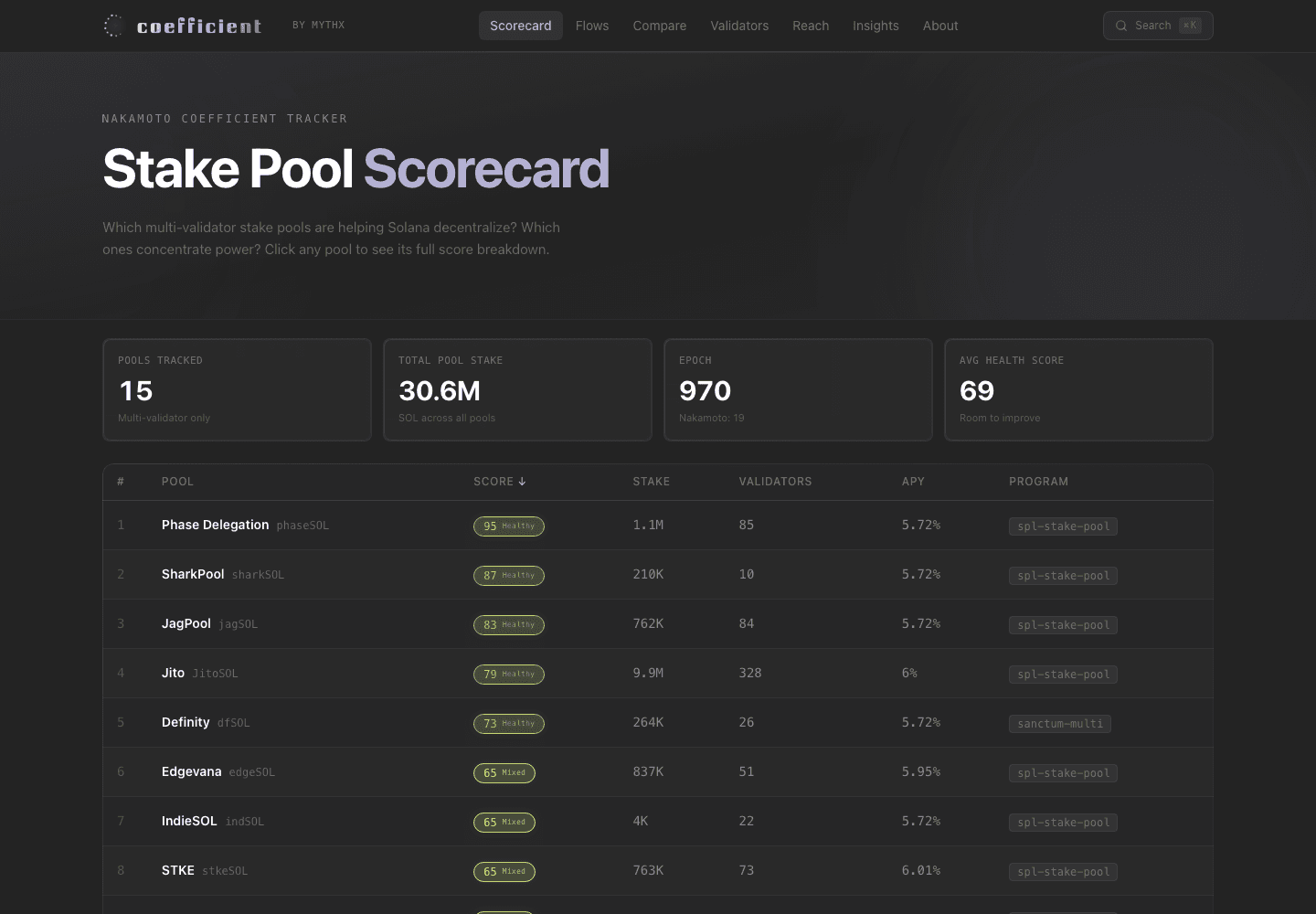Click Jito's spl-stake-pool program tag

point(1063,675)
